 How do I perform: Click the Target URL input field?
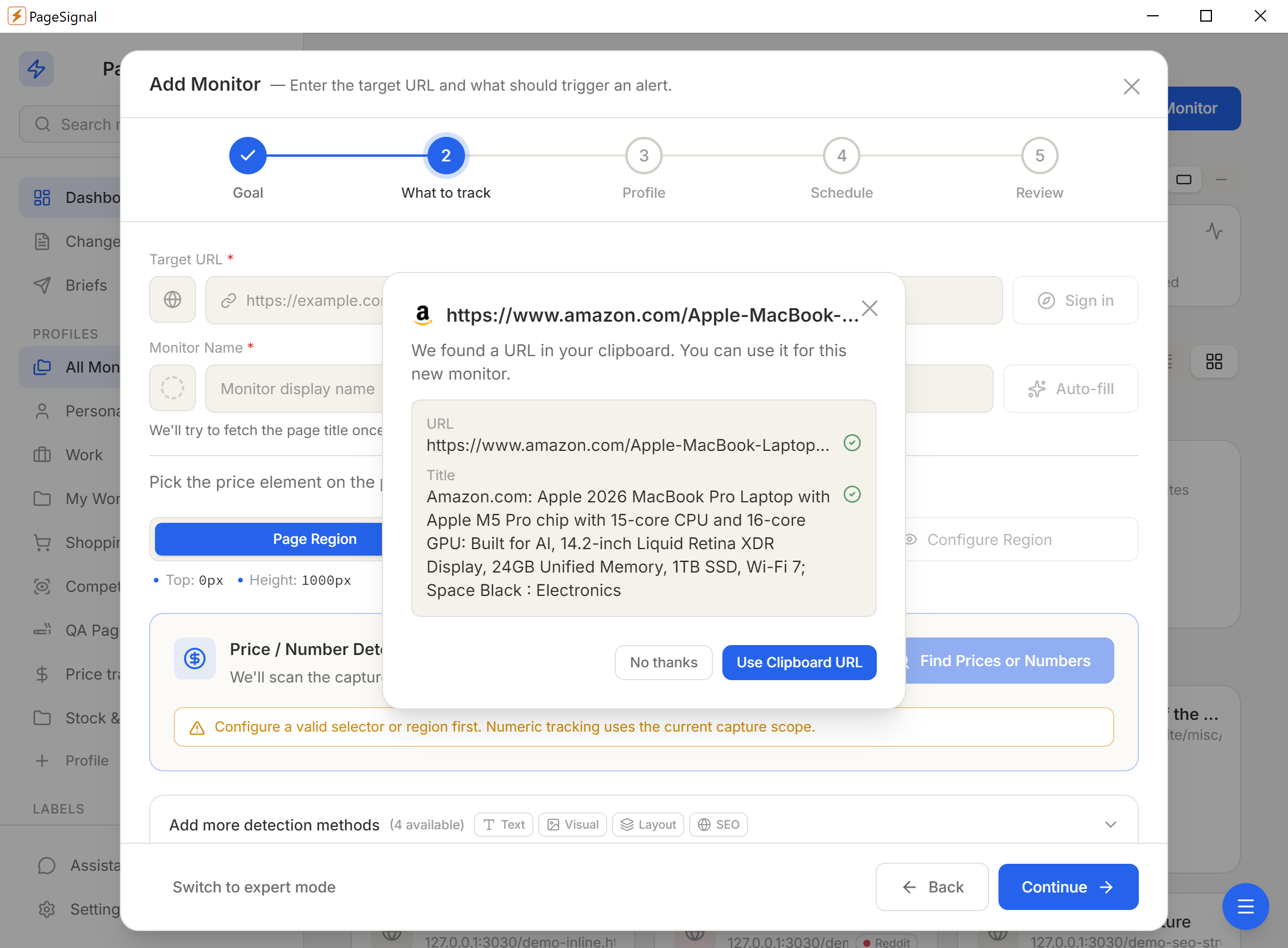point(295,300)
